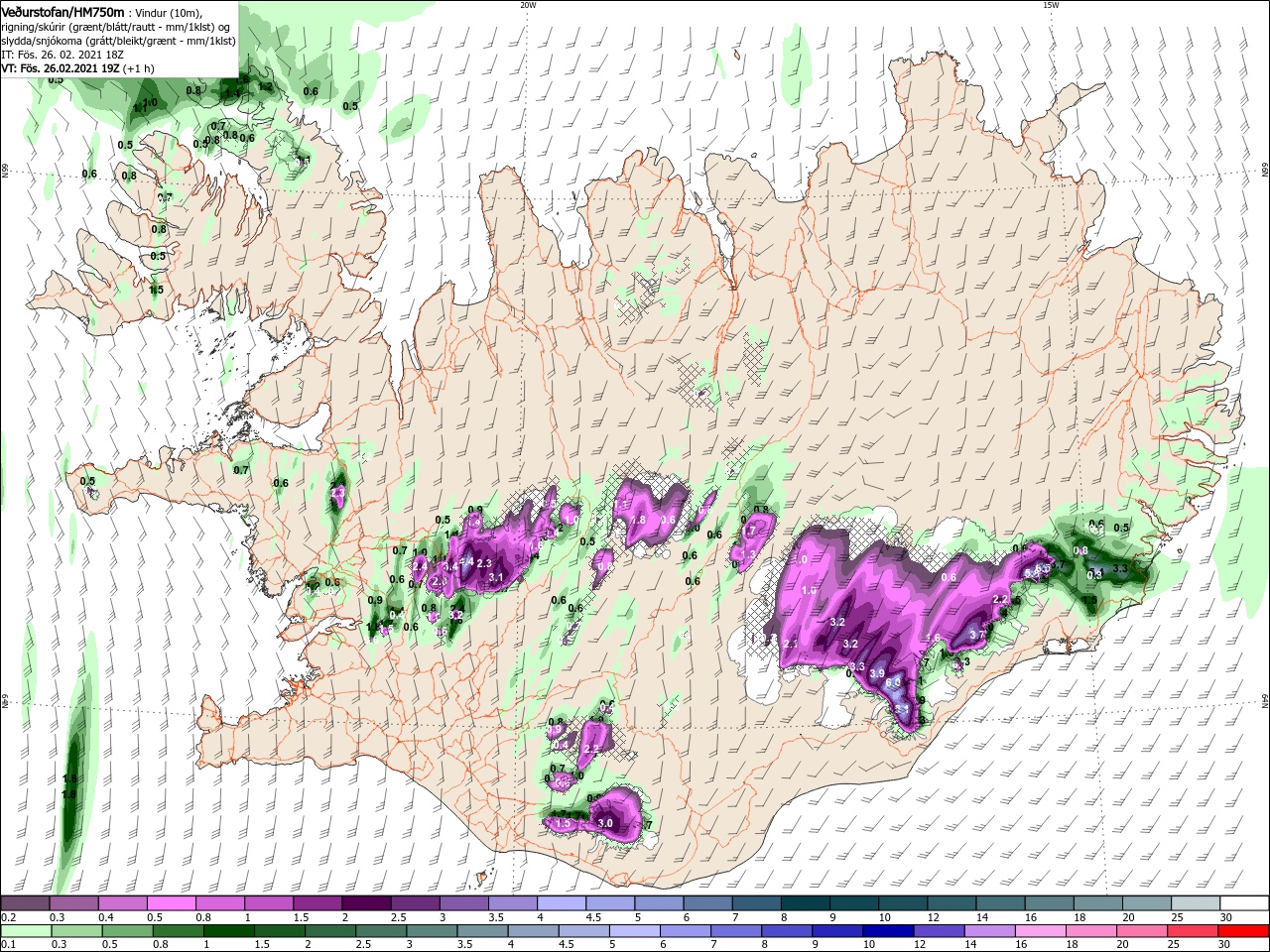Click the grey-blue swatch above lower label 3.5
This screenshot has height=952, width=1270.
482,931
